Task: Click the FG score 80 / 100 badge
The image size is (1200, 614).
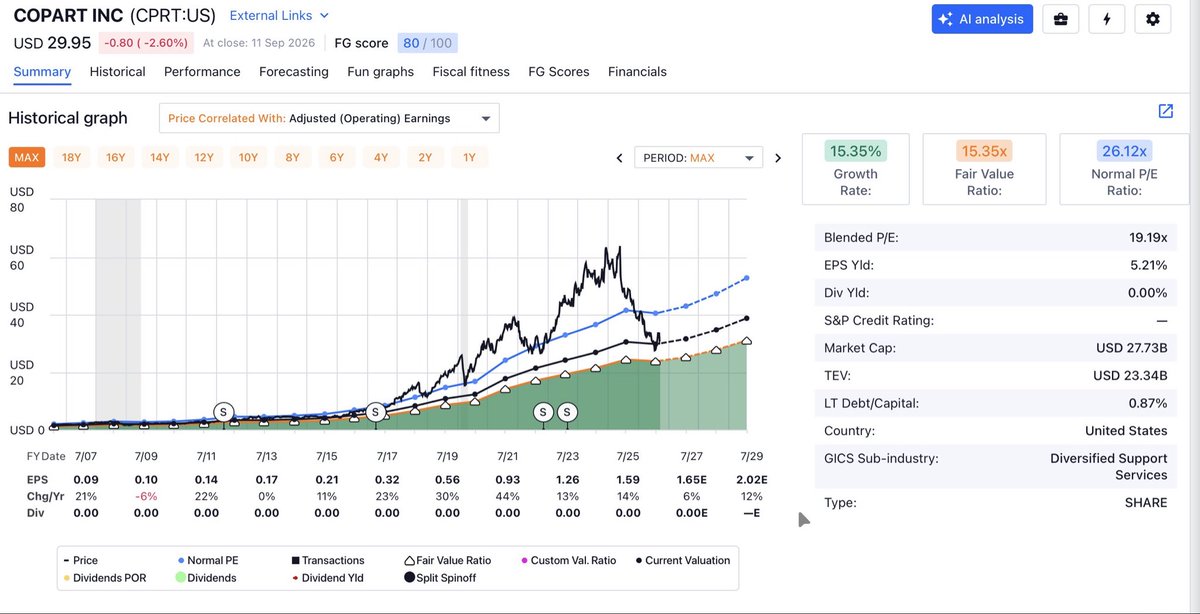Action: tap(427, 43)
